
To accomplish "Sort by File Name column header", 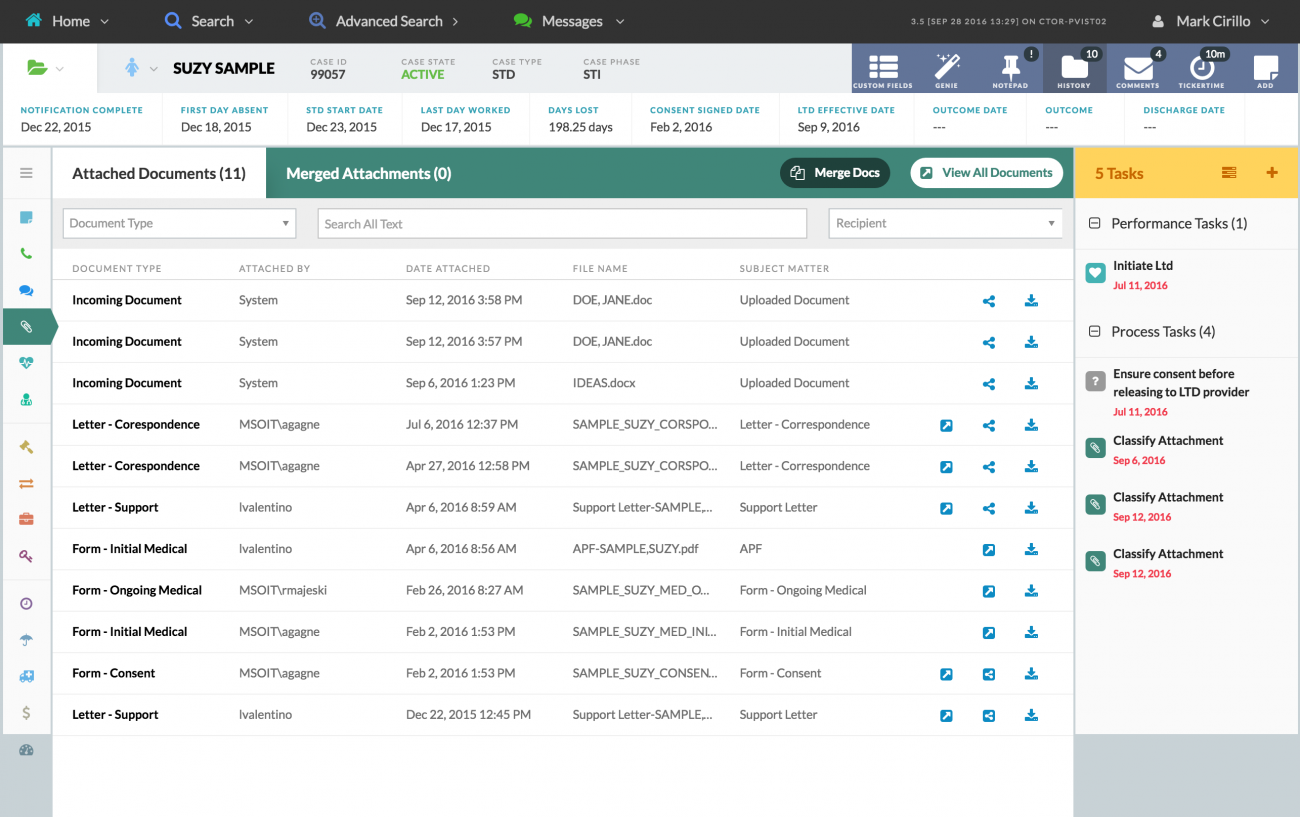I will tap(600, 269).
